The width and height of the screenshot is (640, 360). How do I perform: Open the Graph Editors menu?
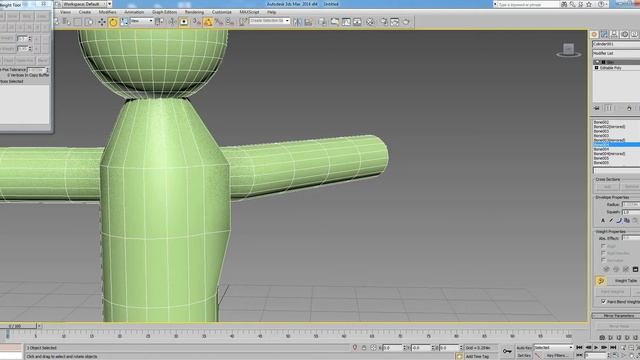pos(164,12)
